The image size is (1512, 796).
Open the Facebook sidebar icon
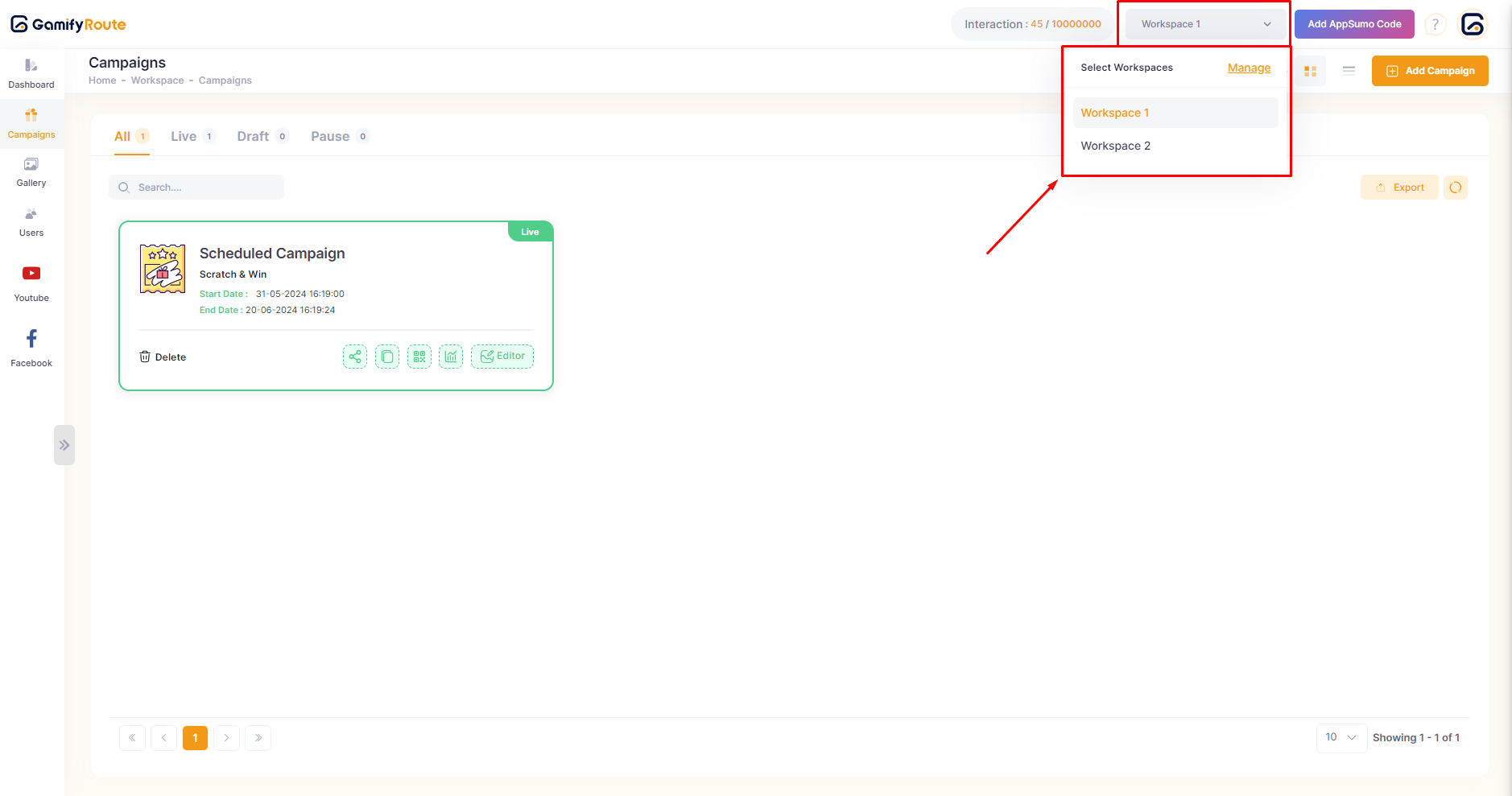click(31, 339)
